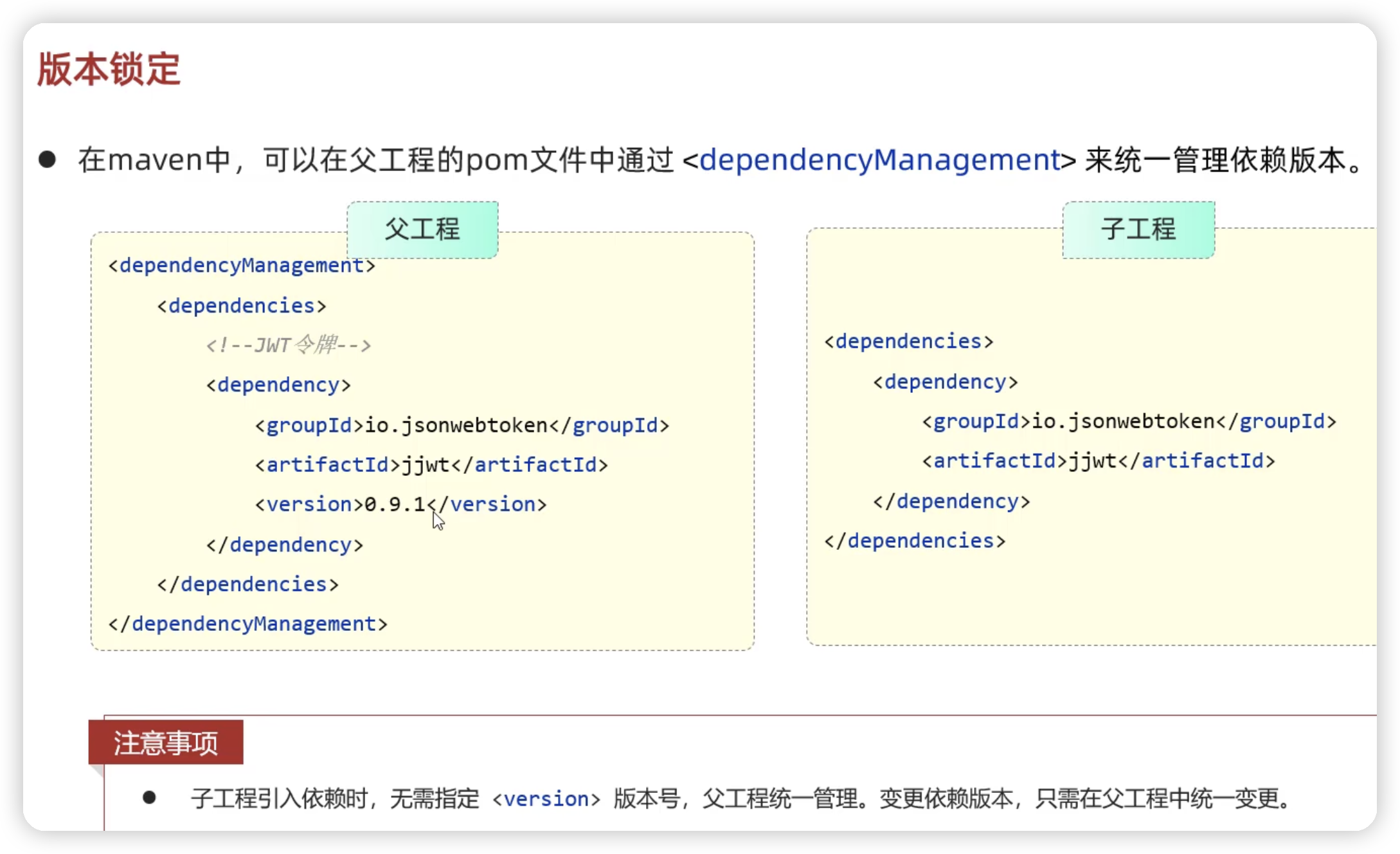Click blue dependencyManagement text in the heading sentence
Image resolution: width=1400 pixels, height=854 pixels.
click(879, 159)
